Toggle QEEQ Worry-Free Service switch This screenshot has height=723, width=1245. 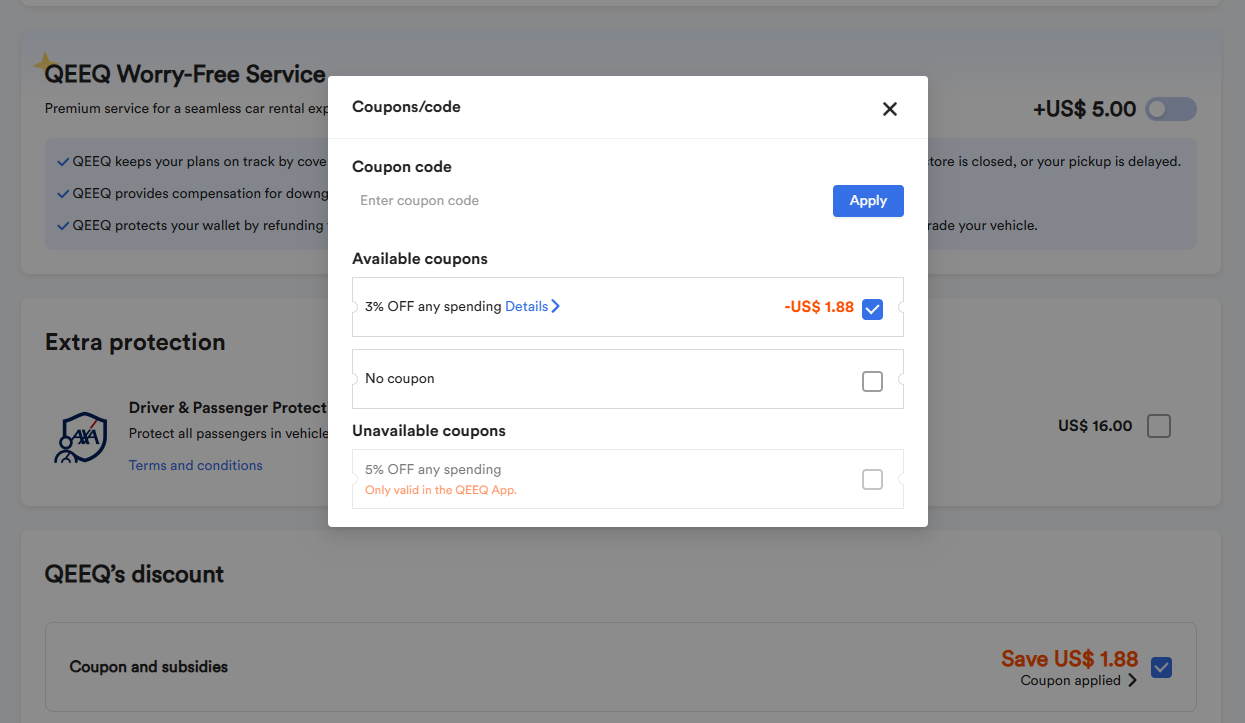click(1170, 109)
